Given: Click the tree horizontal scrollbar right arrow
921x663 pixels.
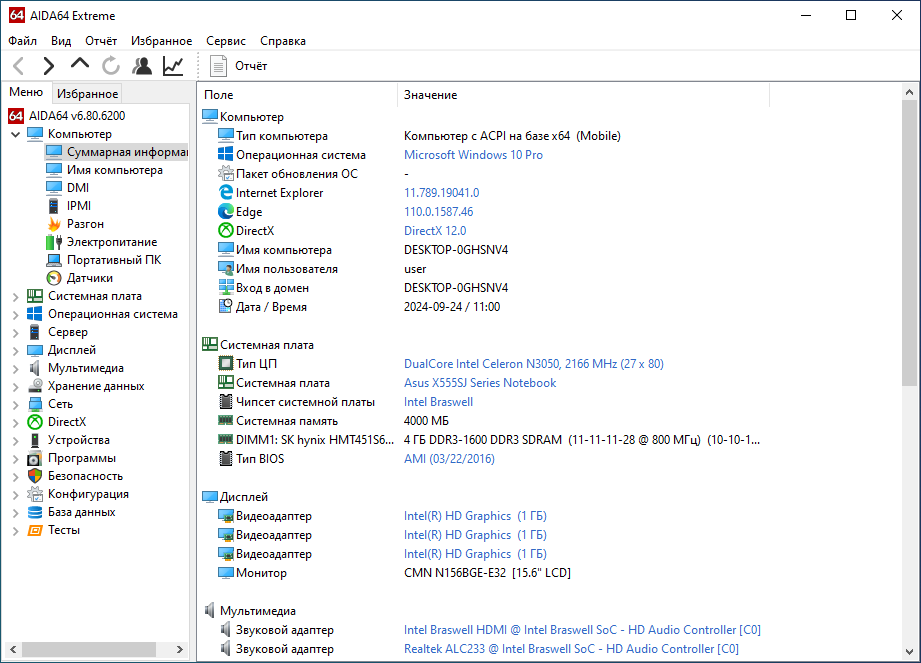Looking at the screenshot, I should 179,649.
